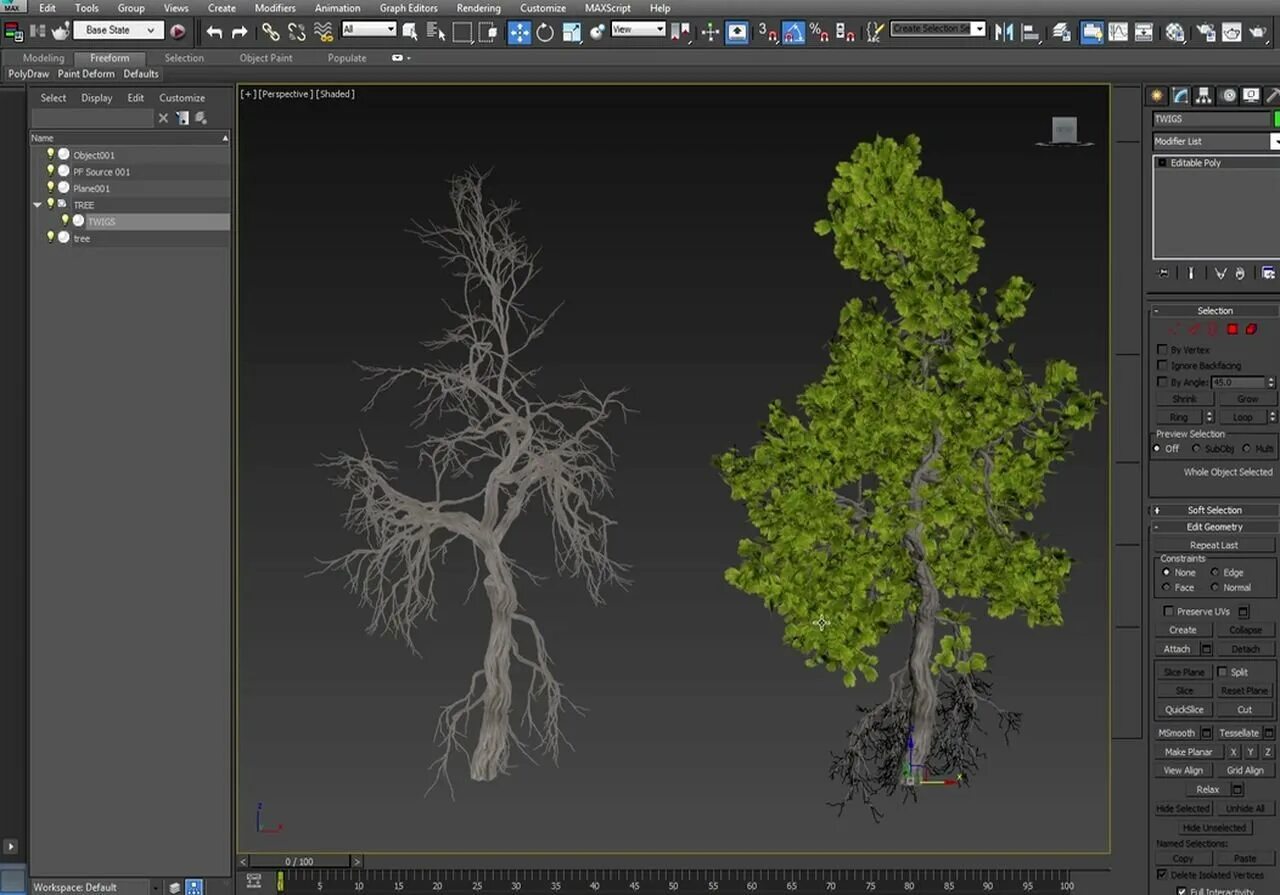This screenshot has width=1280, height=895.
Task: Check Ignore Backfacing option
Action: point(1162,366)
